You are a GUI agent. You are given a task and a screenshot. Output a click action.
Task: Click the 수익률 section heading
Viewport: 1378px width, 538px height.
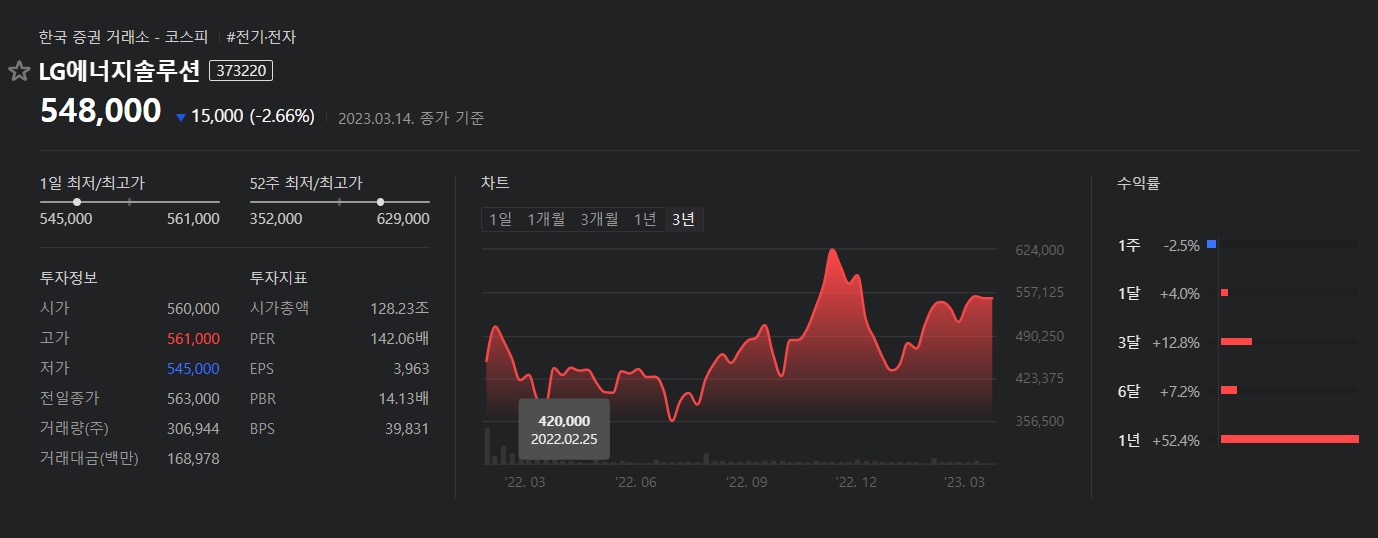[1138, 183]
